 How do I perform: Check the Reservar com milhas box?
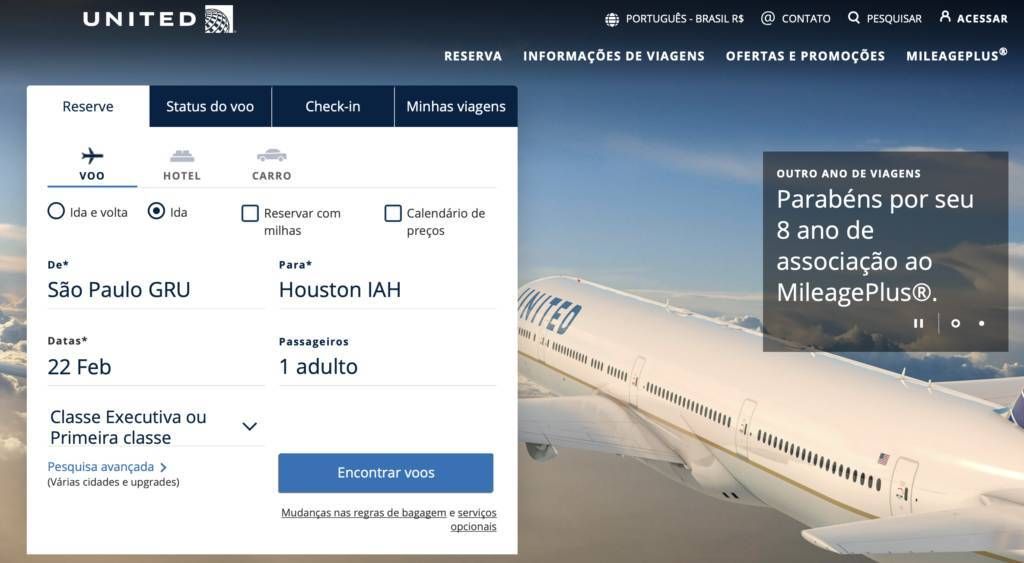tap(250, 213)
